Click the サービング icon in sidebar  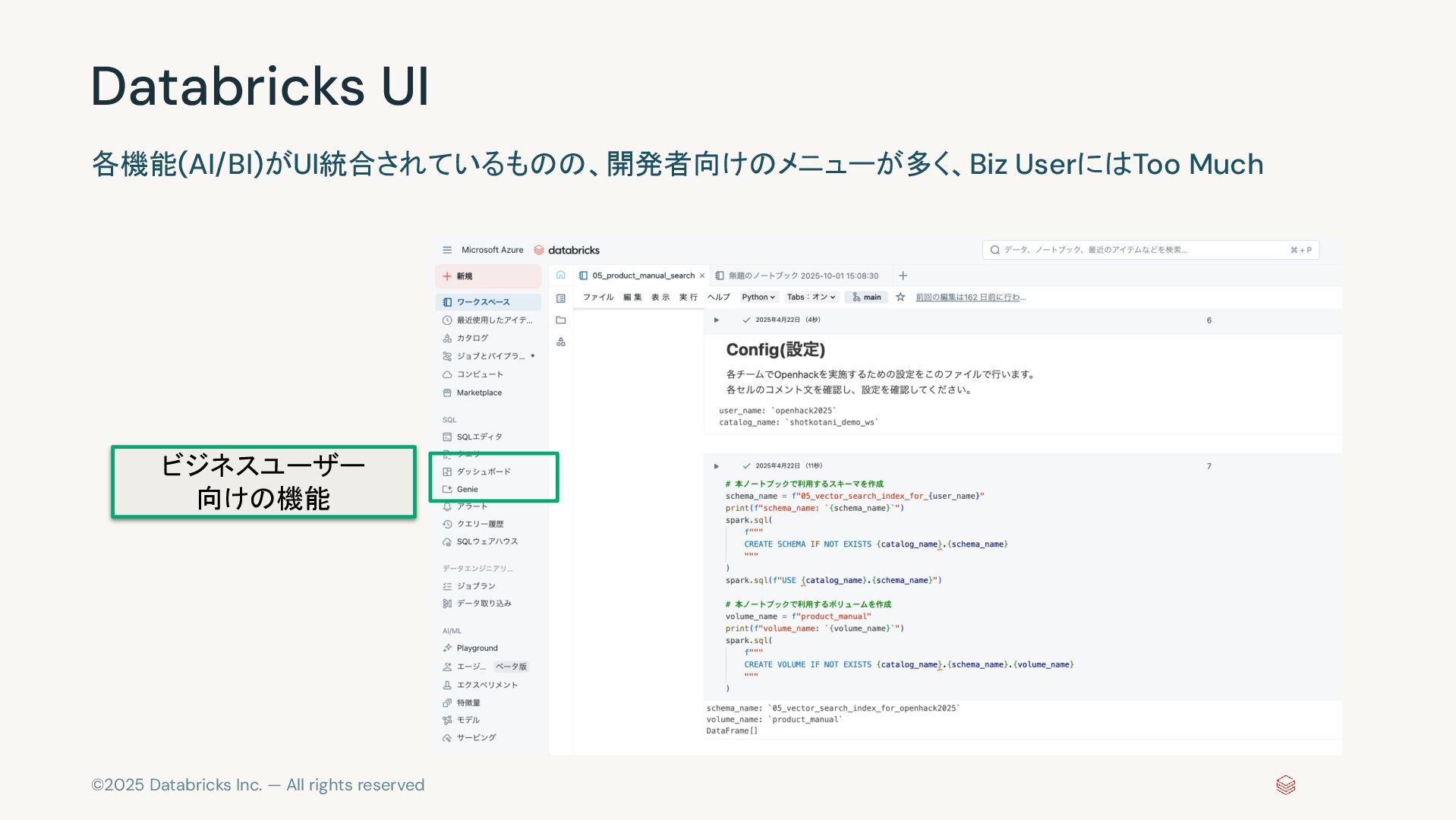[447, 737]
